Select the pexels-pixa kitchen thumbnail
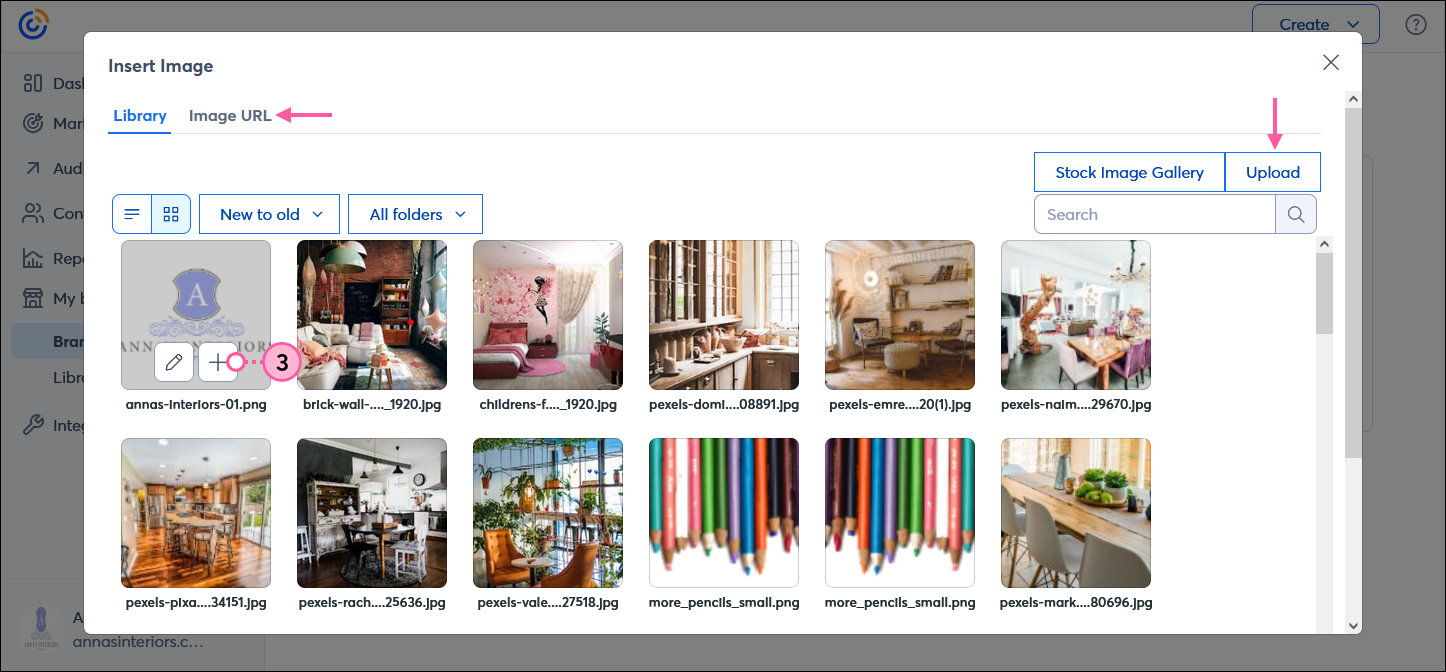Screen dimensions: 1446x672 click(196, 512)
